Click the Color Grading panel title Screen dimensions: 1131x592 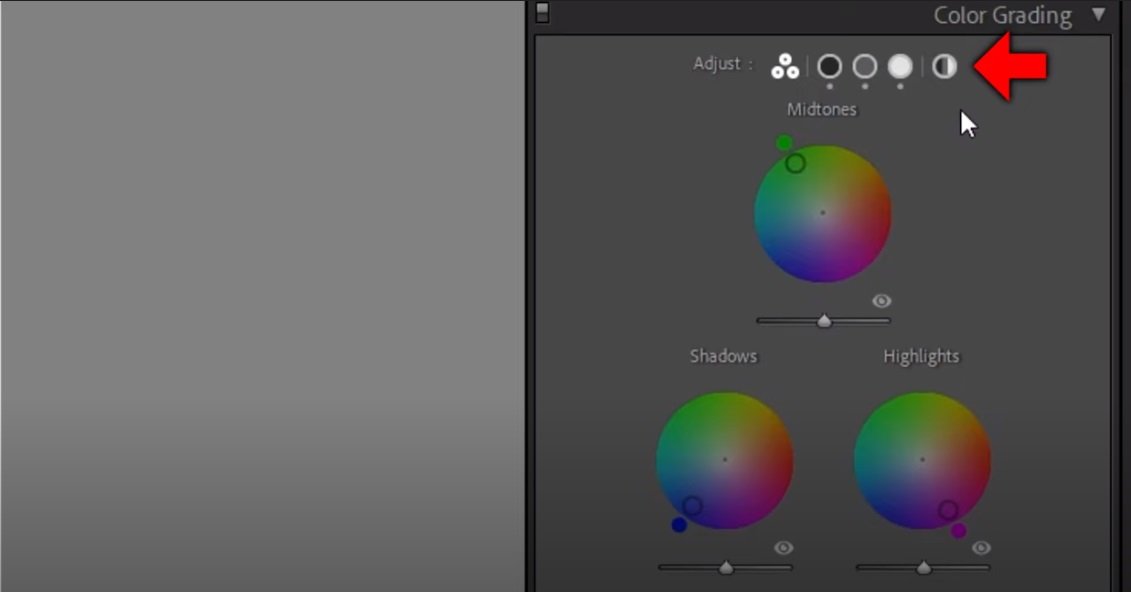tap(1002, 16)
